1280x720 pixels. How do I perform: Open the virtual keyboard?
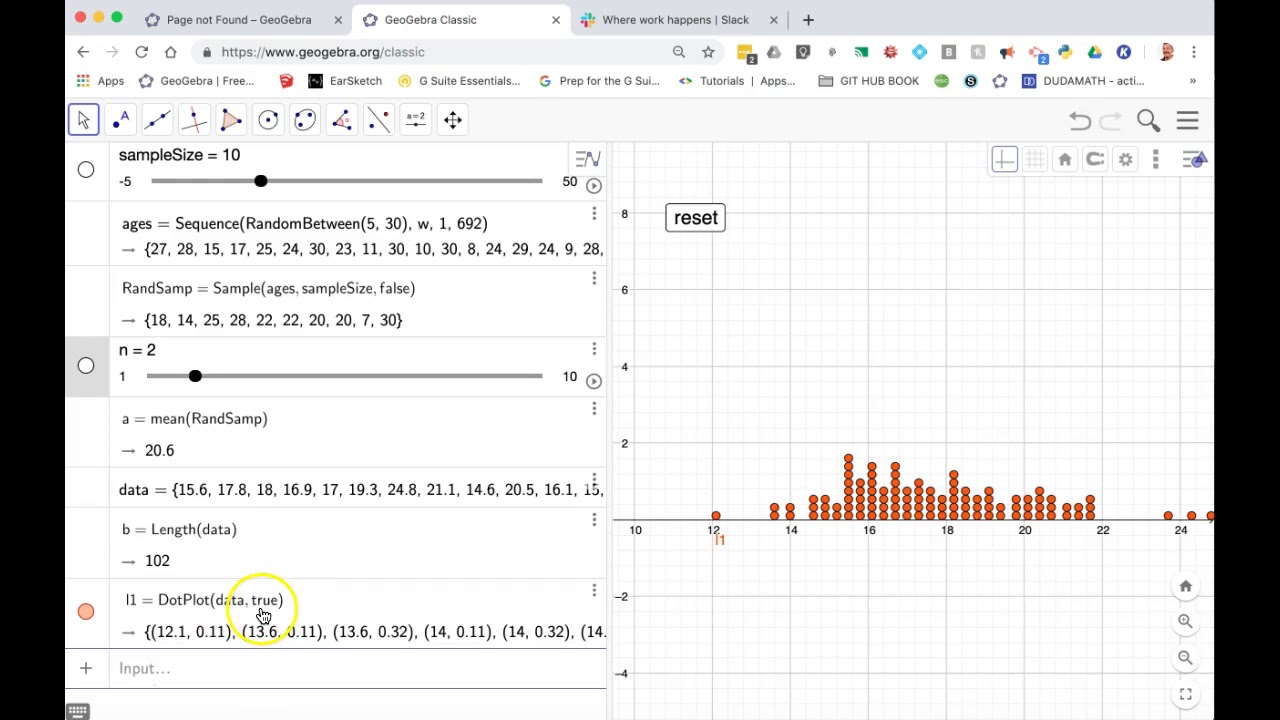(x=77, y=711)
